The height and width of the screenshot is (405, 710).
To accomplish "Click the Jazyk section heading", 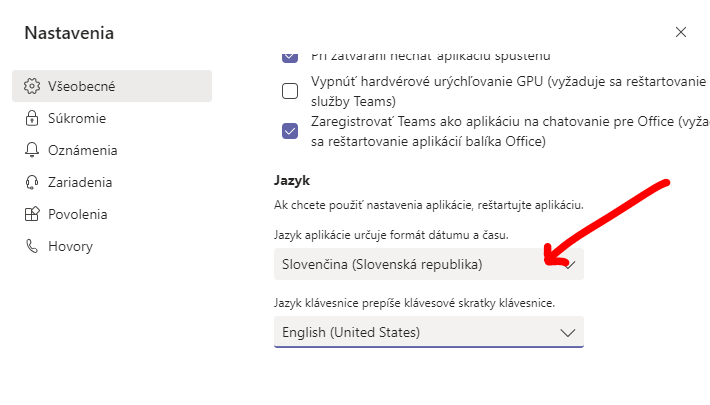I will point(292,181).
